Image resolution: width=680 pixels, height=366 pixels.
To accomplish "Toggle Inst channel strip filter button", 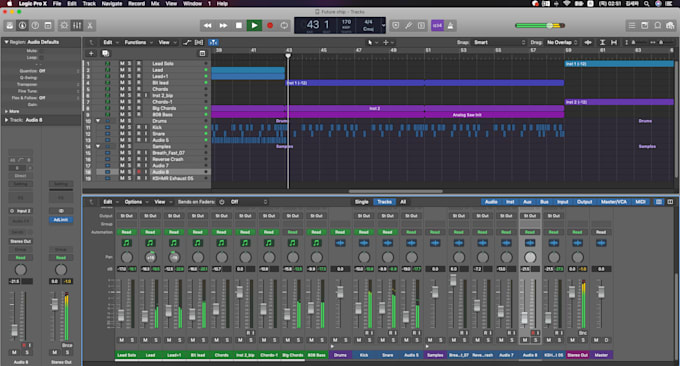I will click(510, 202).
